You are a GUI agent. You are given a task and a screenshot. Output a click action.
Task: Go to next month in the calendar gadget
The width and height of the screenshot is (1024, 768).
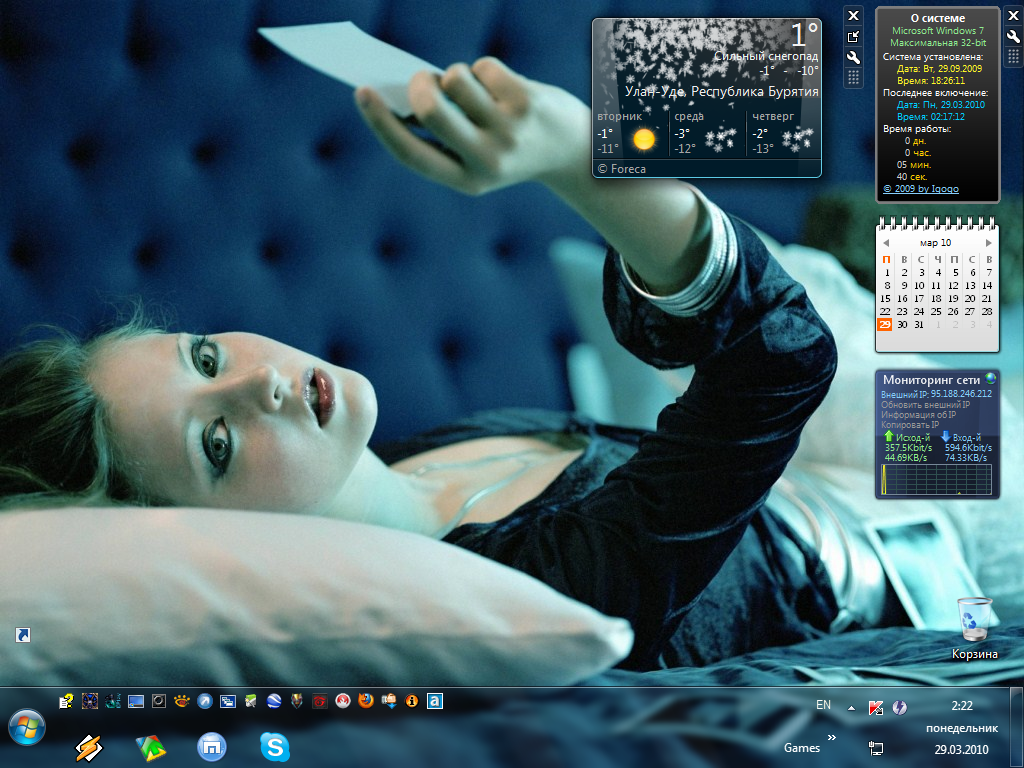pos(989,242)
